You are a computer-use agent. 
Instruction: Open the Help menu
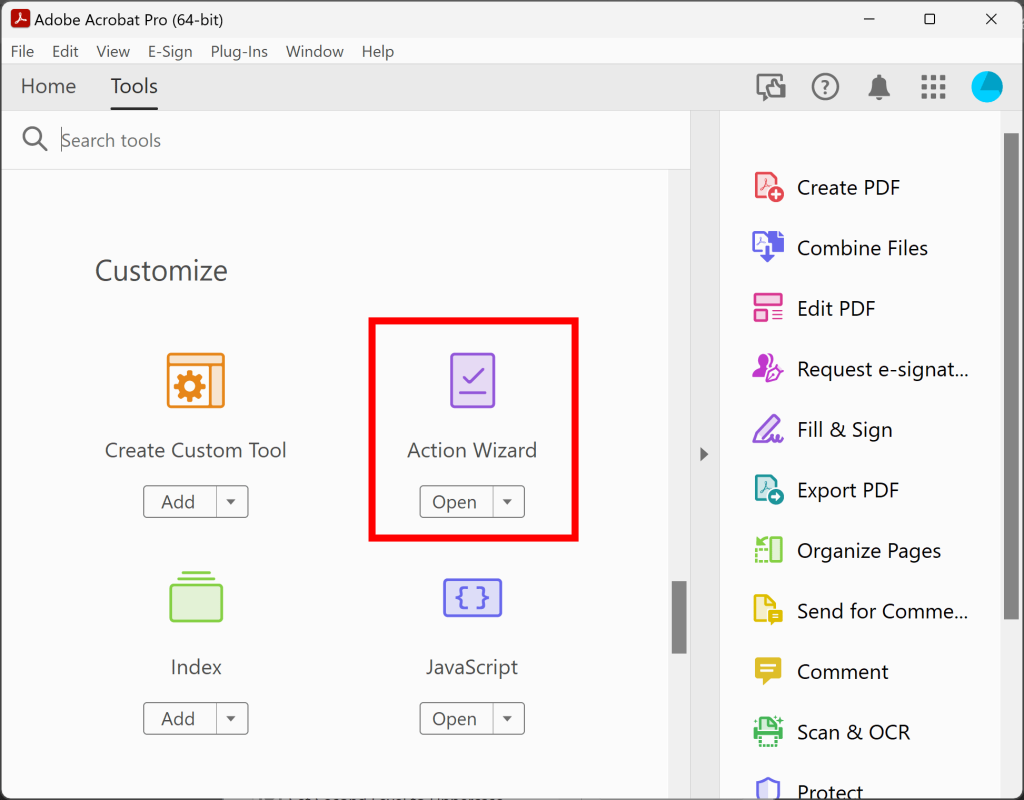(377, 52)
